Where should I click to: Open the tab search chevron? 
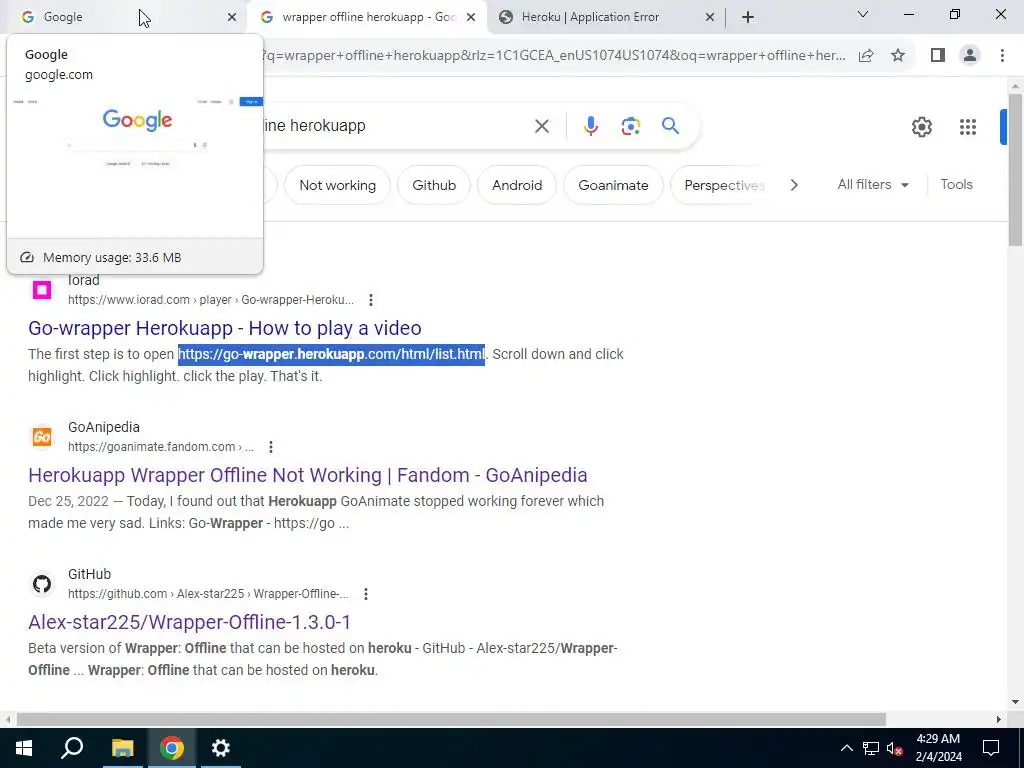(863, 14)
